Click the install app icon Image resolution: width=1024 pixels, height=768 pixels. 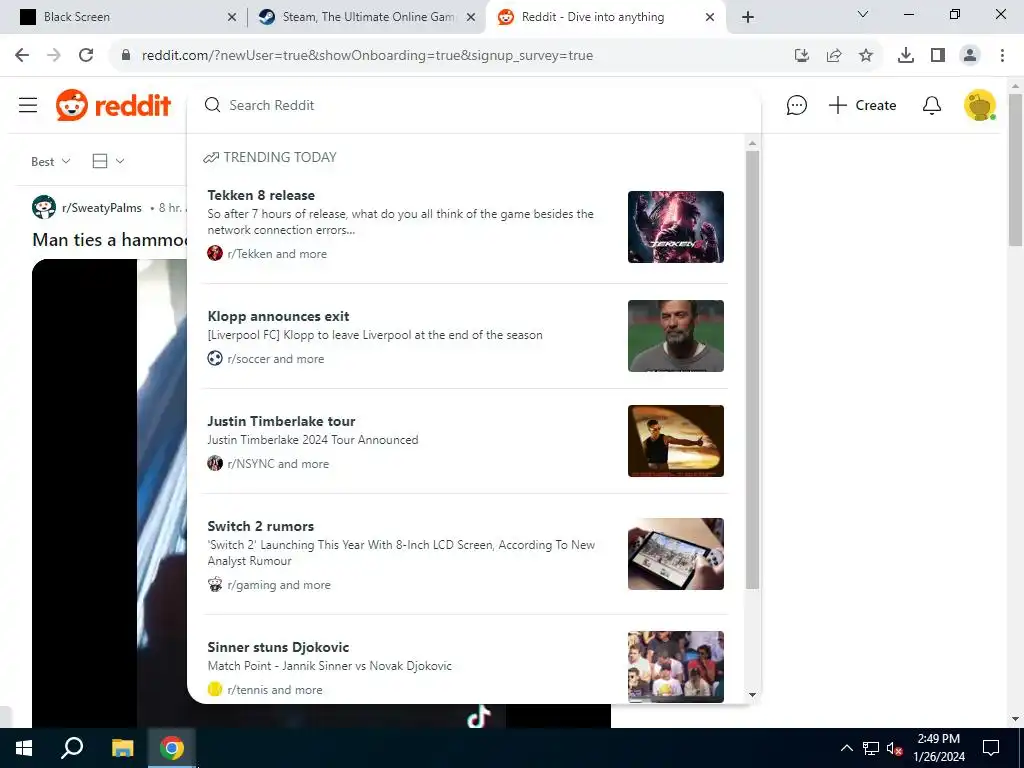802,55
